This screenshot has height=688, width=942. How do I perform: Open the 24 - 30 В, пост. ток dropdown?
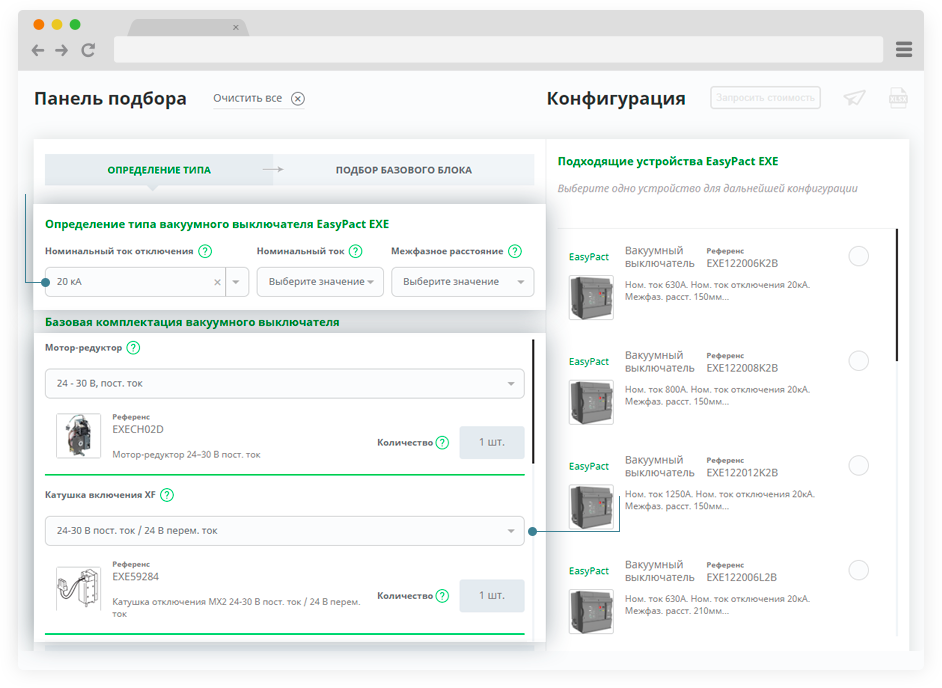285,383
